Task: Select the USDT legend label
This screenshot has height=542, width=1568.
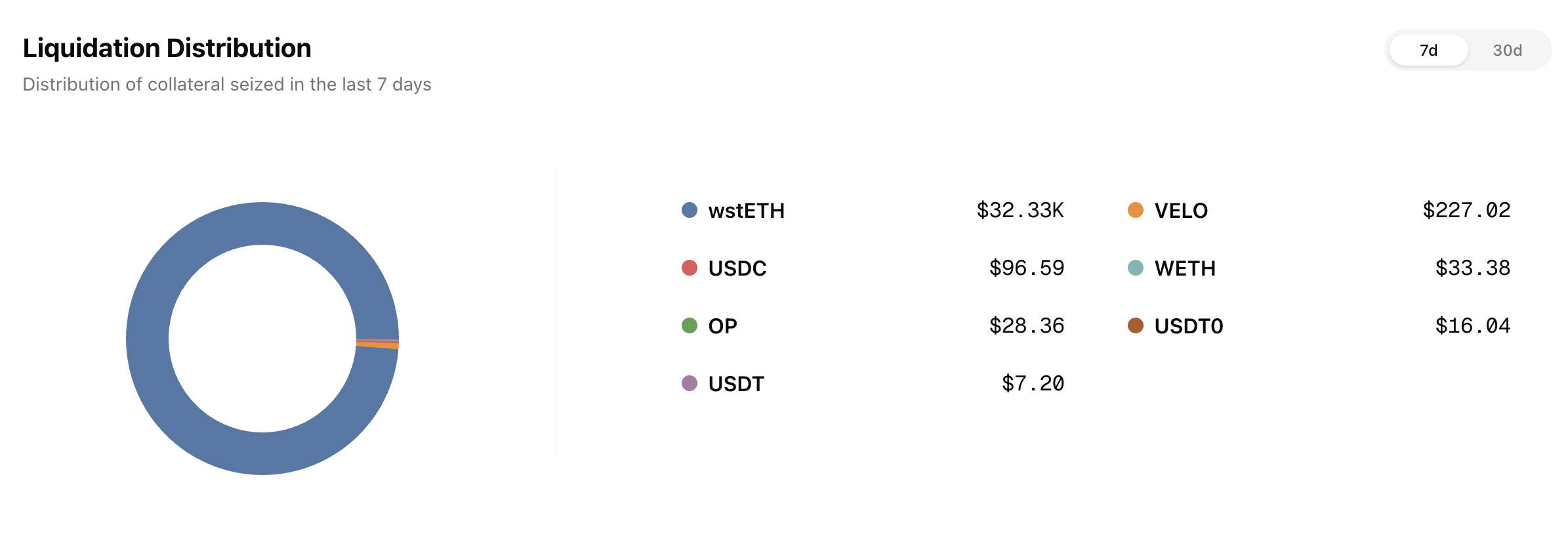Action: [x=736, y=384]
